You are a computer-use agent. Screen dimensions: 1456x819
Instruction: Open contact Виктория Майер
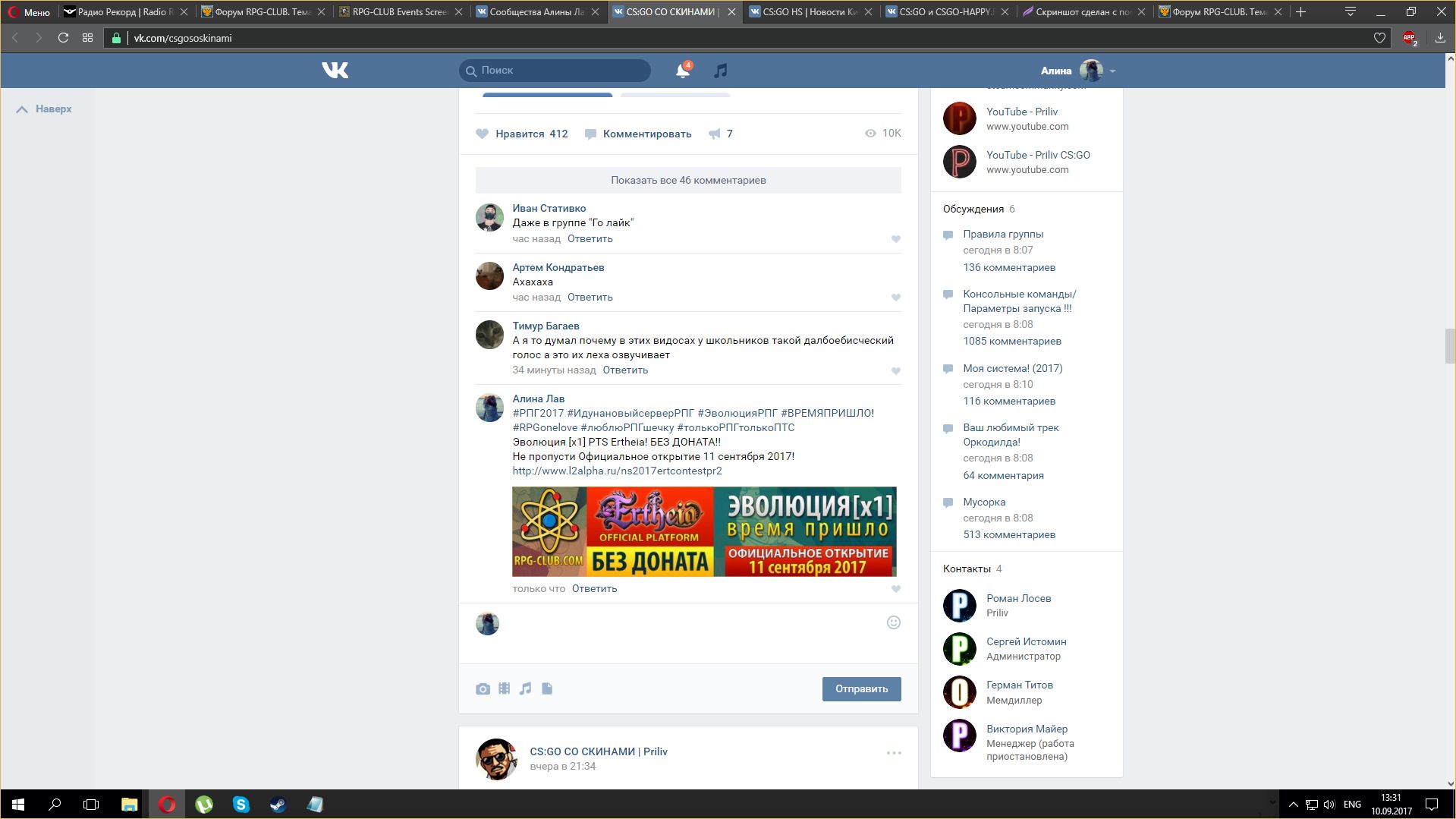coord(1027,729)
